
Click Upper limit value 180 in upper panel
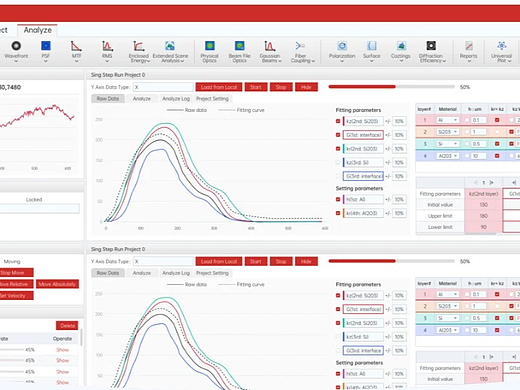click(483, 216)
